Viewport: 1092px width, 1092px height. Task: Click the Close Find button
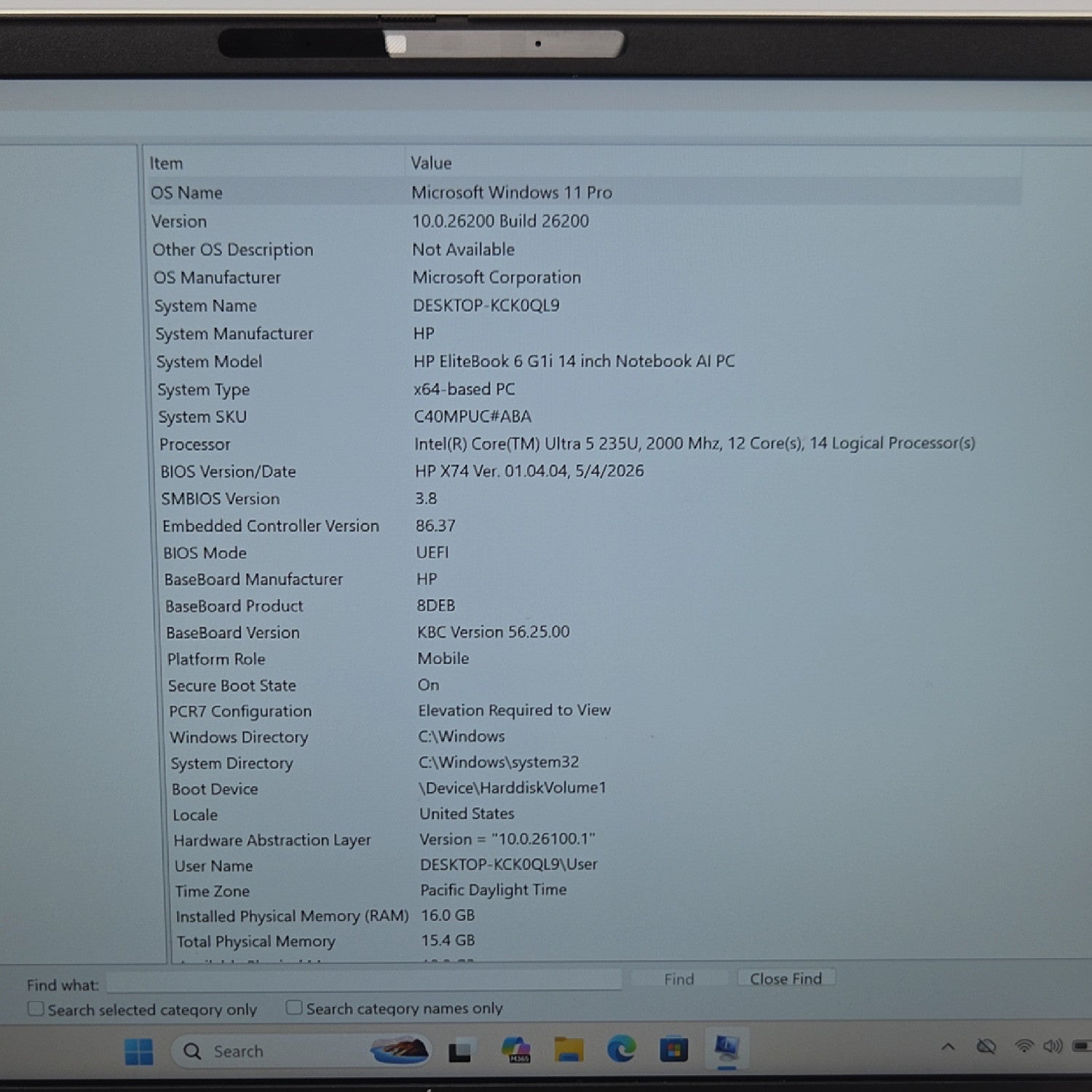(786, 978)
